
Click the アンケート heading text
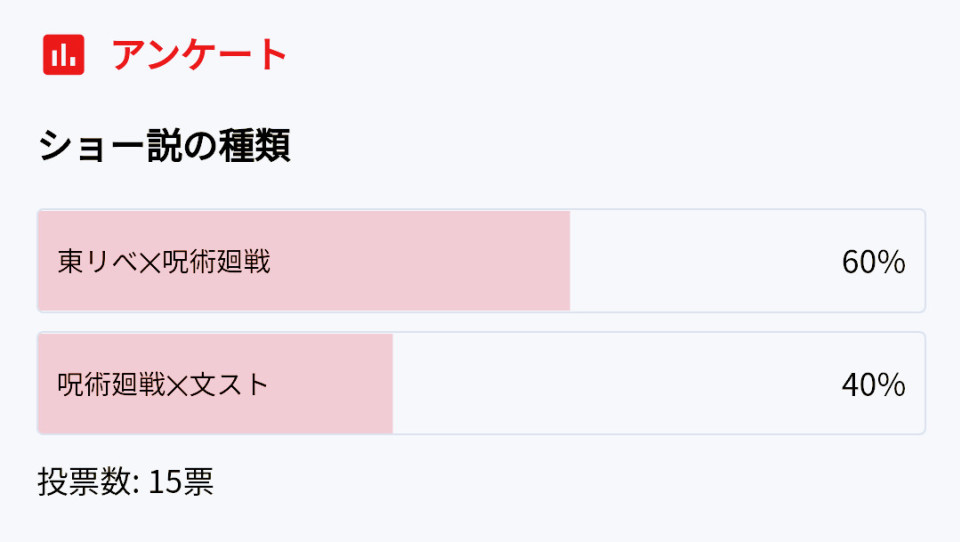tap(200, 55)
